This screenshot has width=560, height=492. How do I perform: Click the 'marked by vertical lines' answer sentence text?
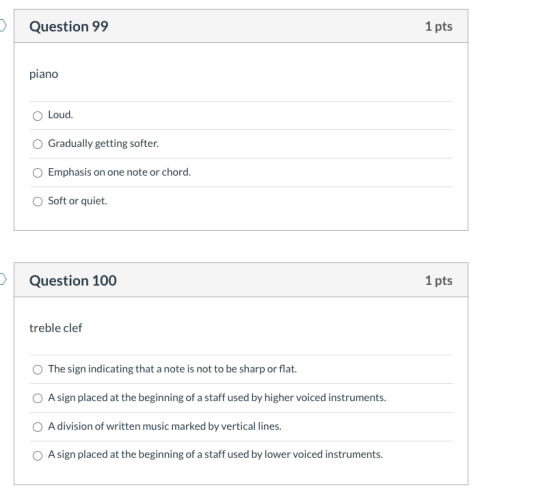165,426
